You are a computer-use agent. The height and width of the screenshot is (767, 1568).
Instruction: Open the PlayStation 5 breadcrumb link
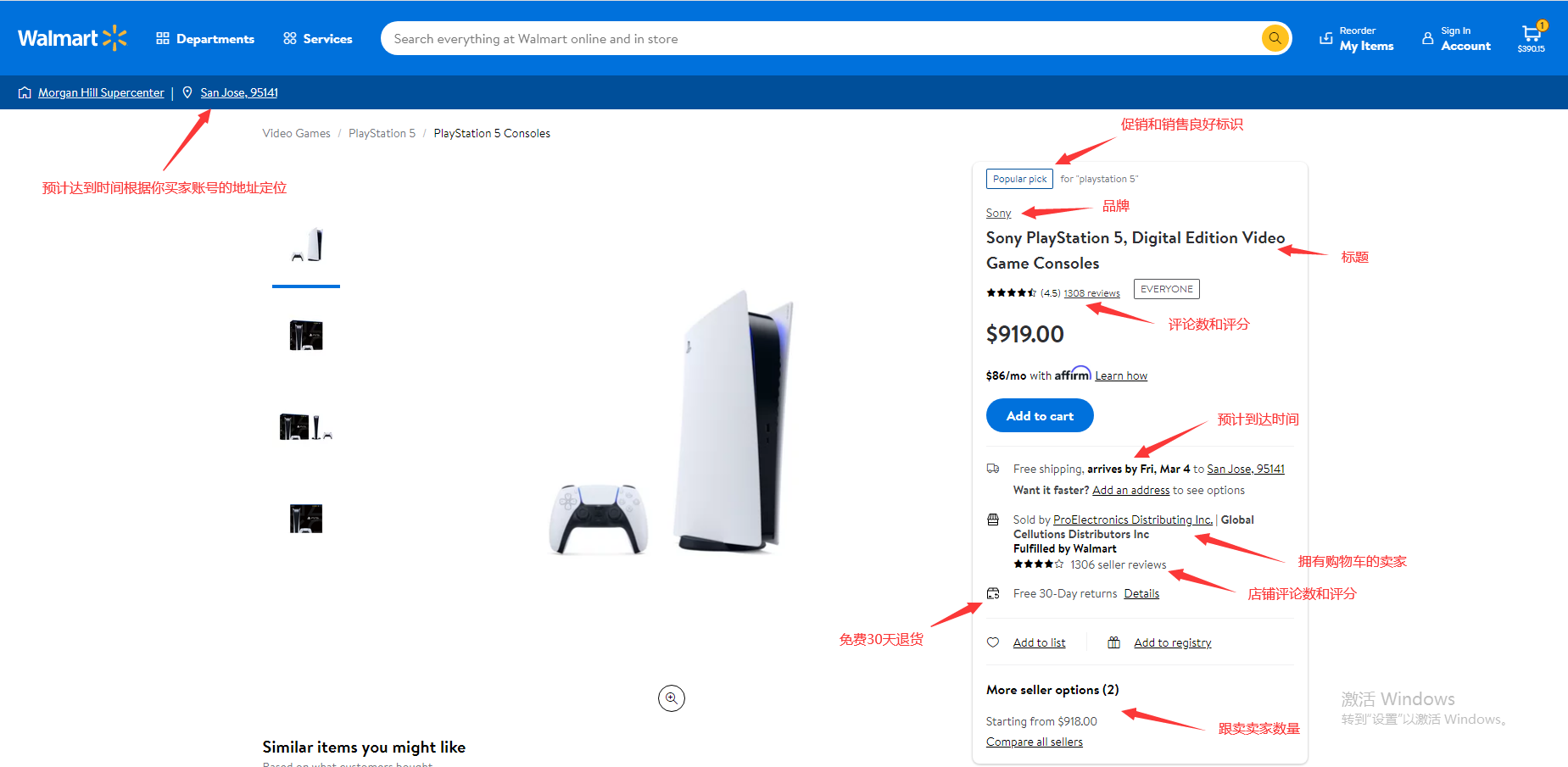[381, 132]
